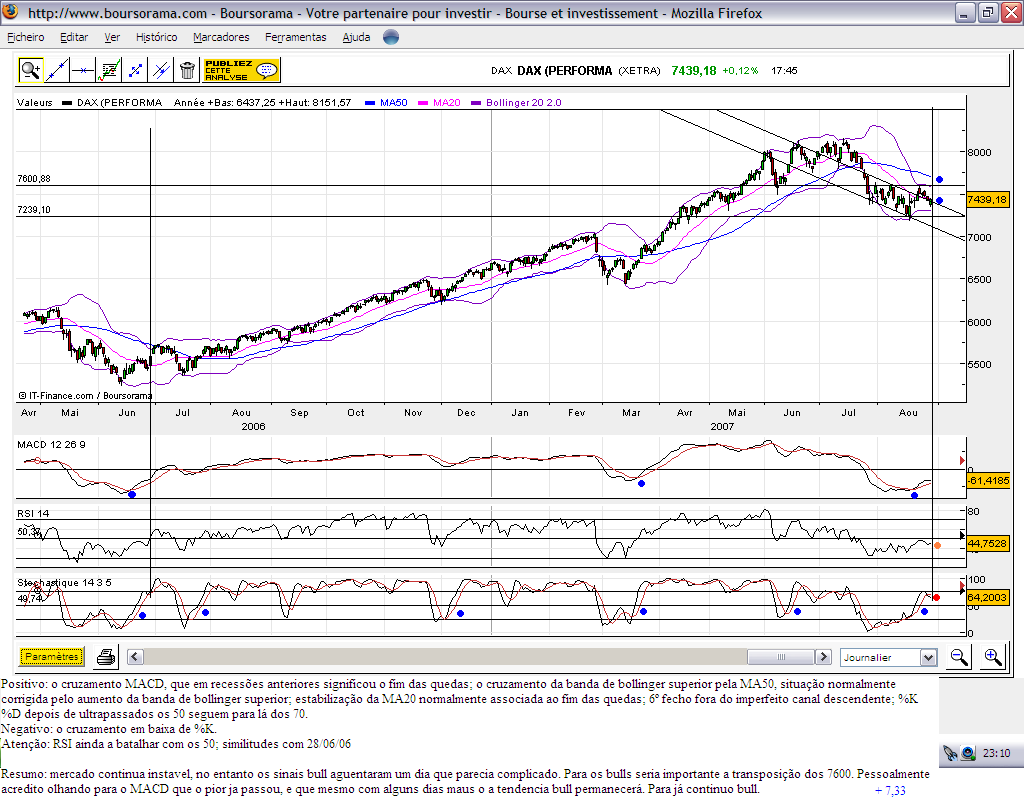Click the 44,7528 RSI value tag
The height and width of the screenshot is (800, 1024).
987,543
